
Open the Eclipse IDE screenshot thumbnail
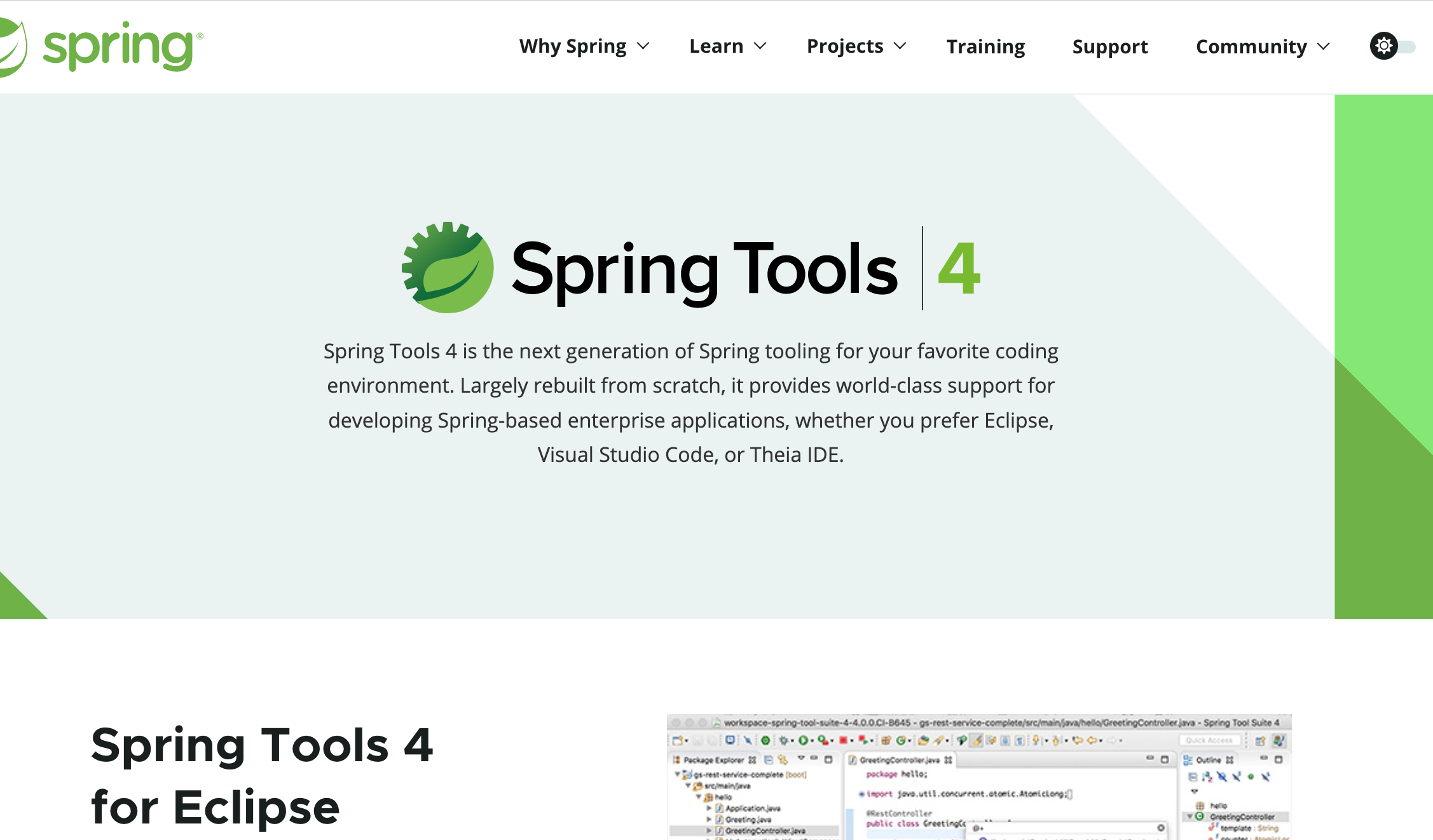pos(979,777)
